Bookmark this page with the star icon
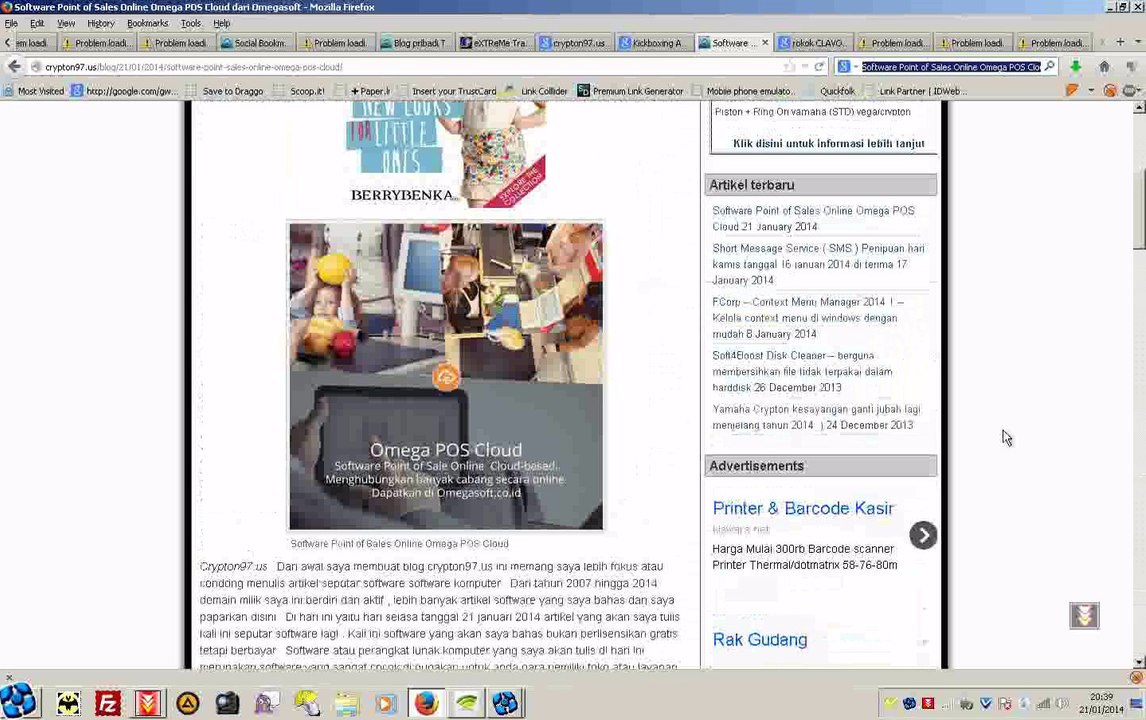This screenshot has width=1146, height=720. (789, 67)
